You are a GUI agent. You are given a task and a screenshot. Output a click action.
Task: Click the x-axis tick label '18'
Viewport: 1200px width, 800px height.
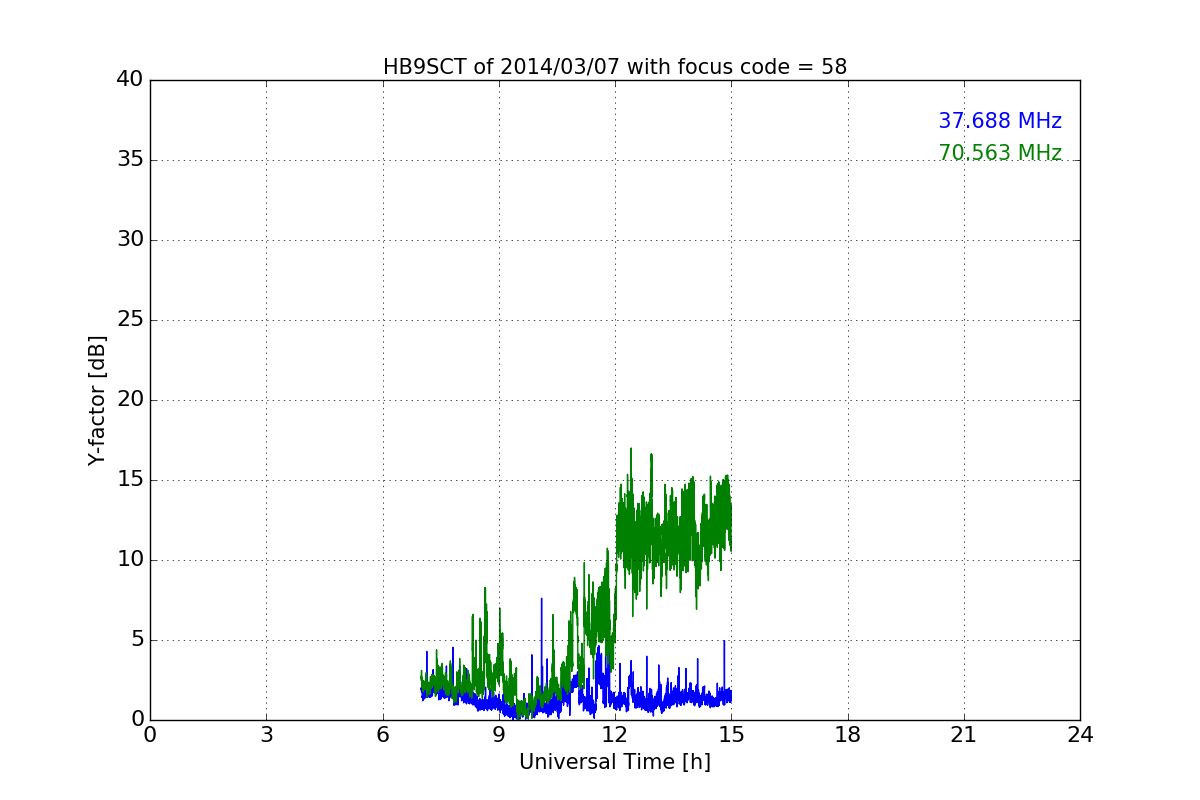point(848,735)
